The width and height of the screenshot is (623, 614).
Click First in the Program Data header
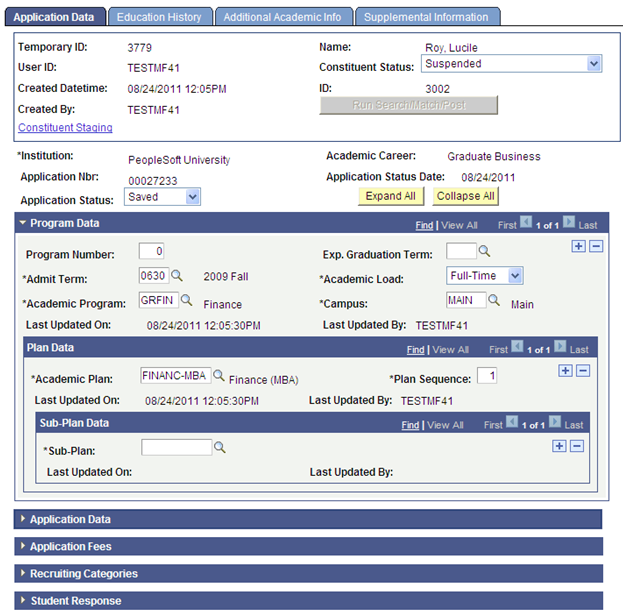[507, 225]
